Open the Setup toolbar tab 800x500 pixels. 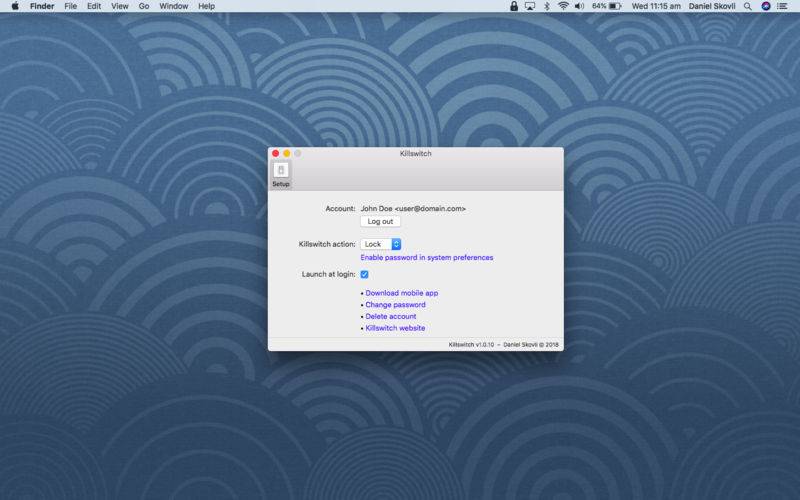pyautogui.click(x=281, y=174)
